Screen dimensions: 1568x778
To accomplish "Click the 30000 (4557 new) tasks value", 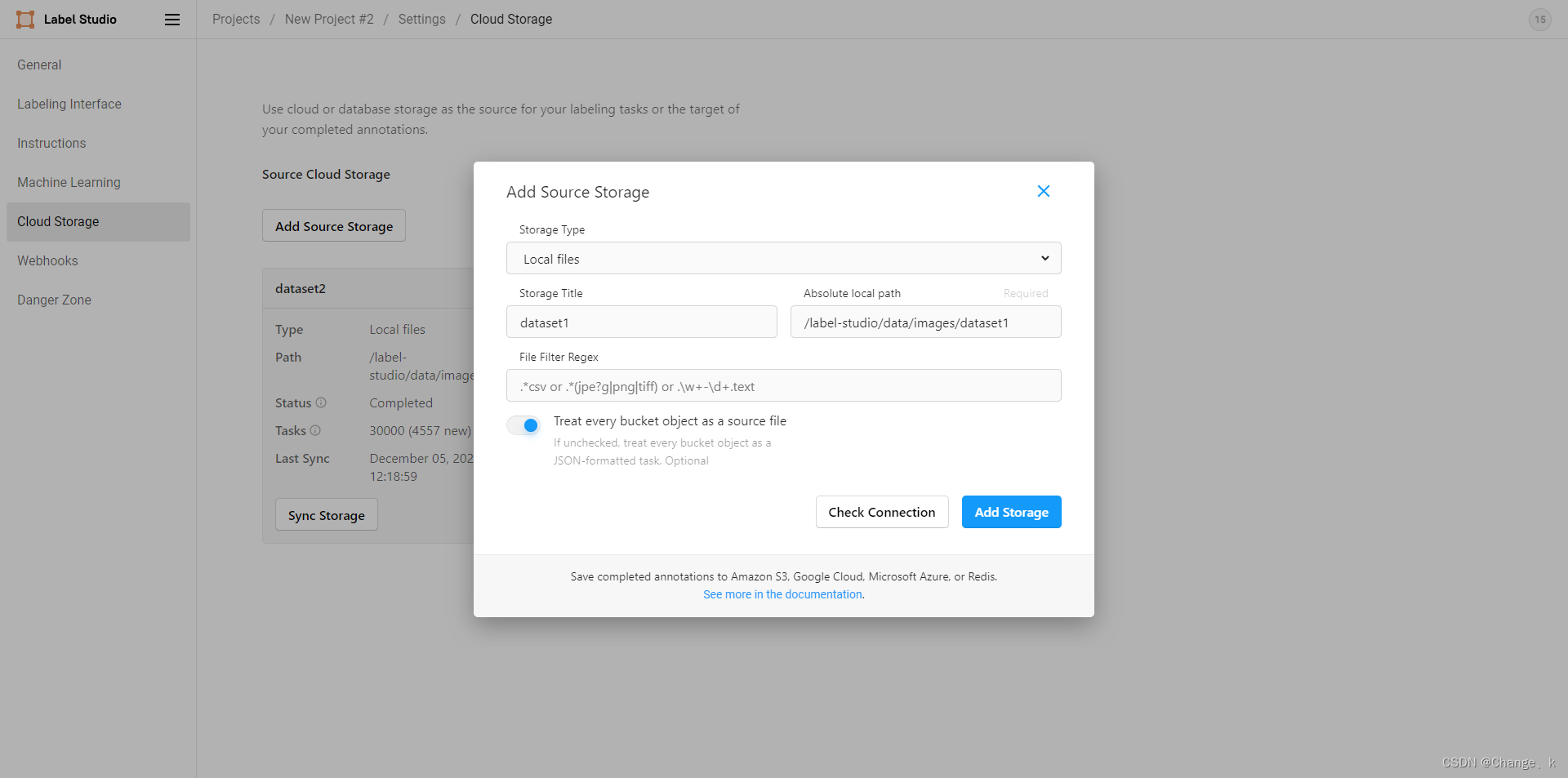I will [420, 431].
